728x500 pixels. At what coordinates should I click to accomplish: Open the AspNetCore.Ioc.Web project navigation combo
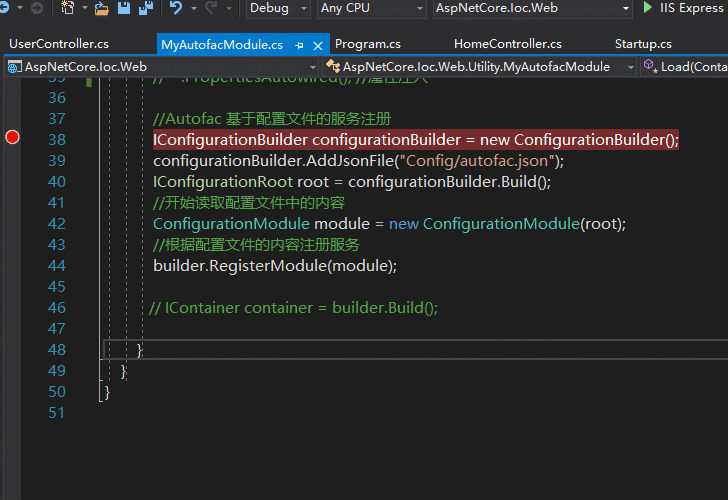tap(162, 67)
